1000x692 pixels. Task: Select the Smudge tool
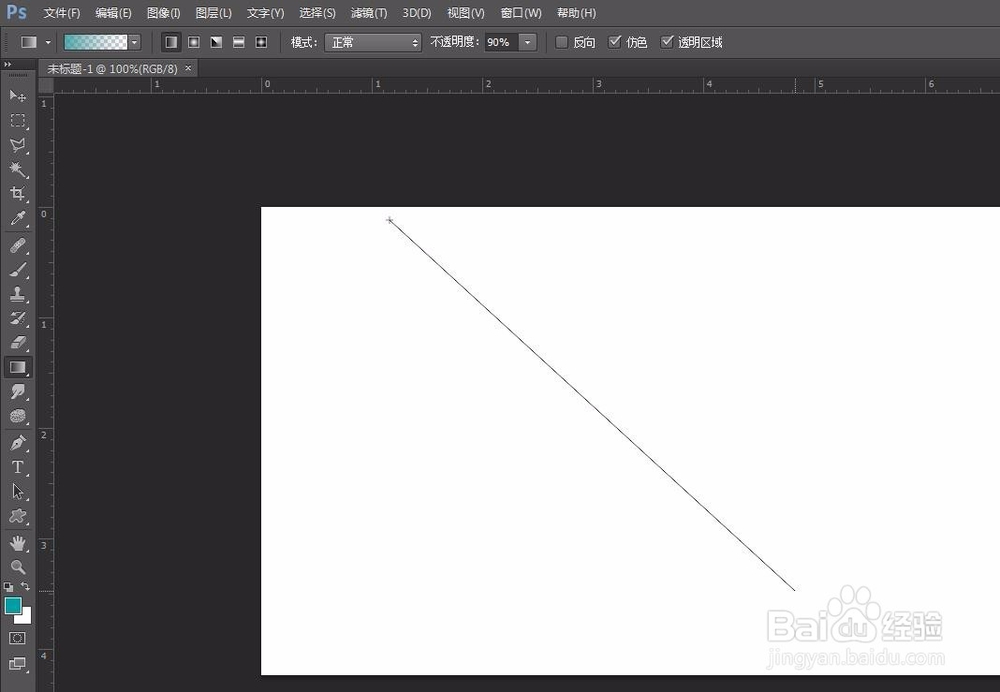(18, 392)
